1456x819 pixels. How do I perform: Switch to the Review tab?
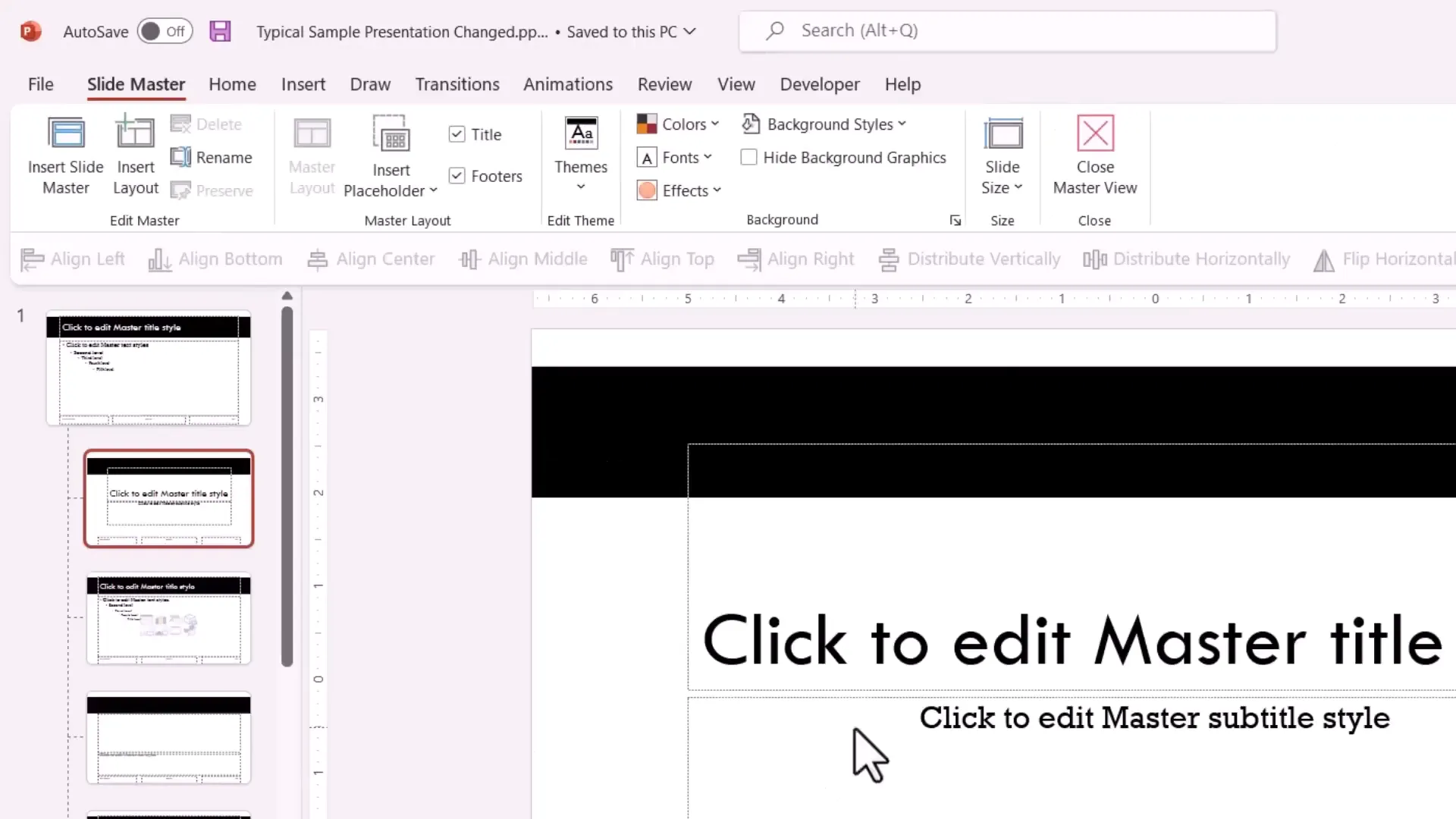(x=664, y=84)
